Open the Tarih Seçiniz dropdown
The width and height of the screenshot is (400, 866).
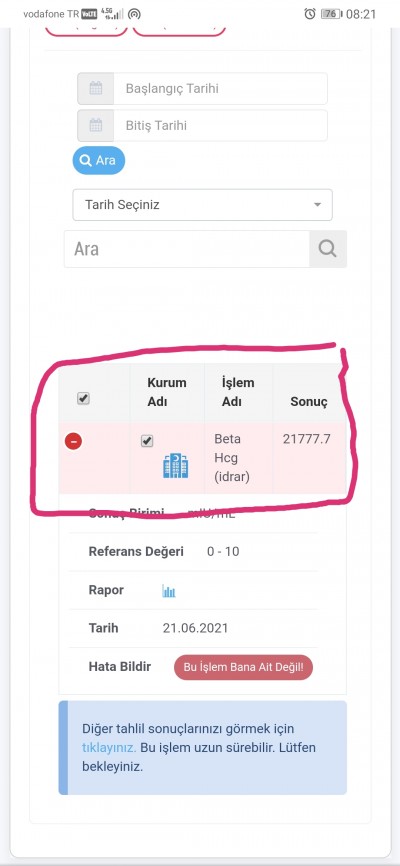[x=203, y=205]
